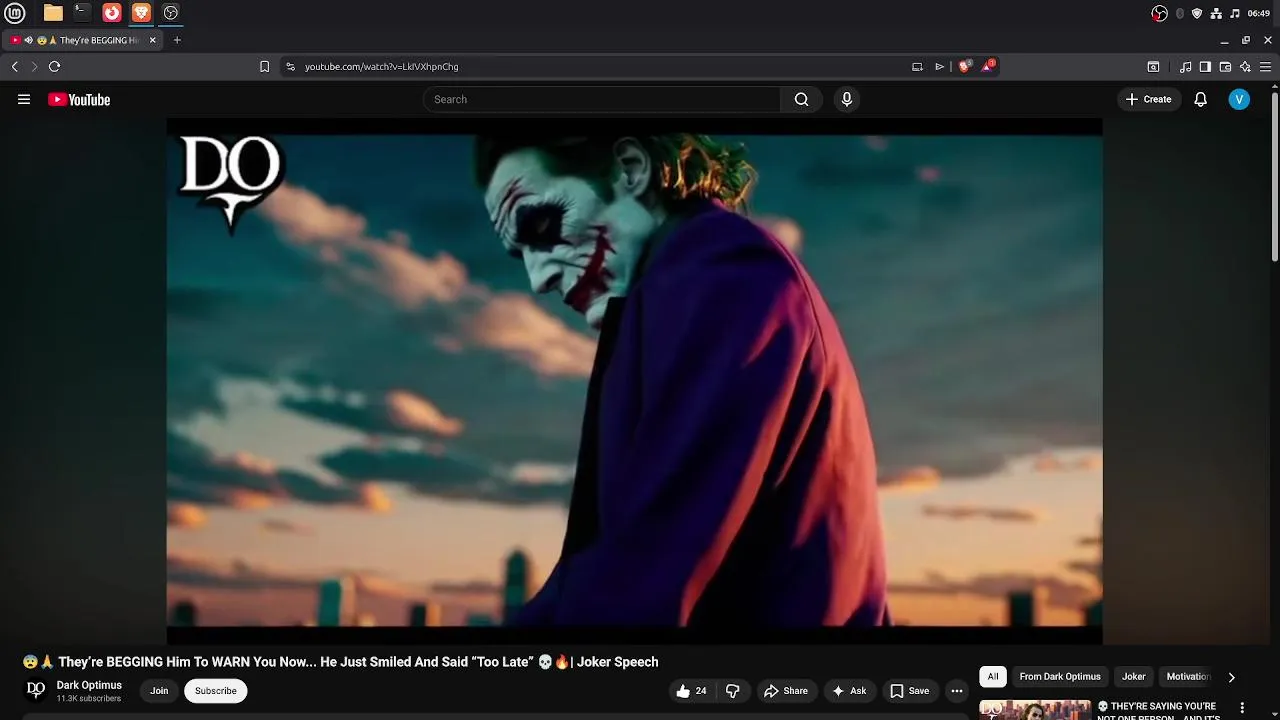The image size is (1280, 720).
Task: Click the magnifier search button
Action: (x=801, y=99)
